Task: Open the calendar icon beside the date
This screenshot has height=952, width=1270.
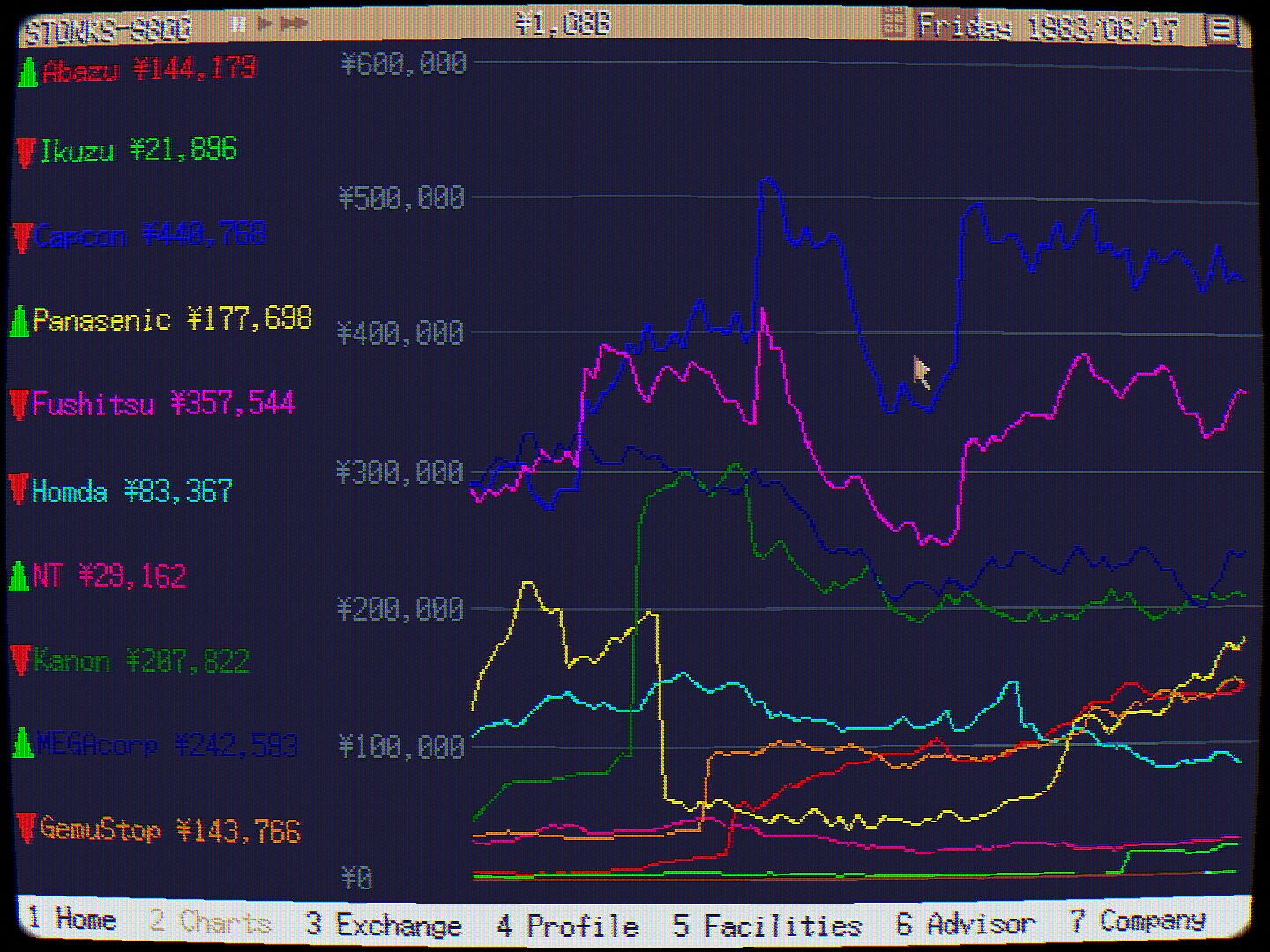Action: 893,25
